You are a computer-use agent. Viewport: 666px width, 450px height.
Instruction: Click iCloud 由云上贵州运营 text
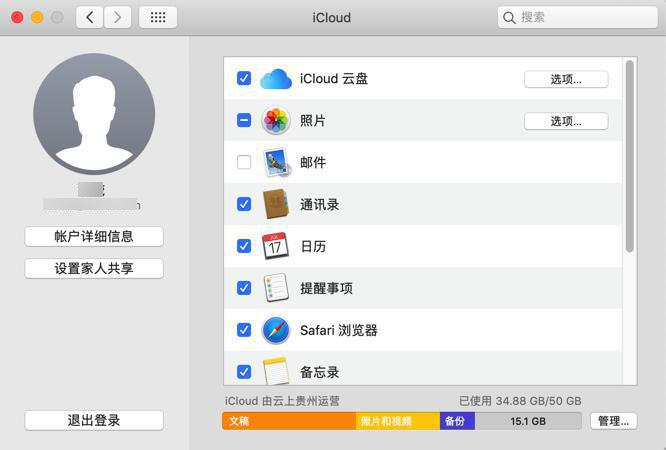(282, 401)
